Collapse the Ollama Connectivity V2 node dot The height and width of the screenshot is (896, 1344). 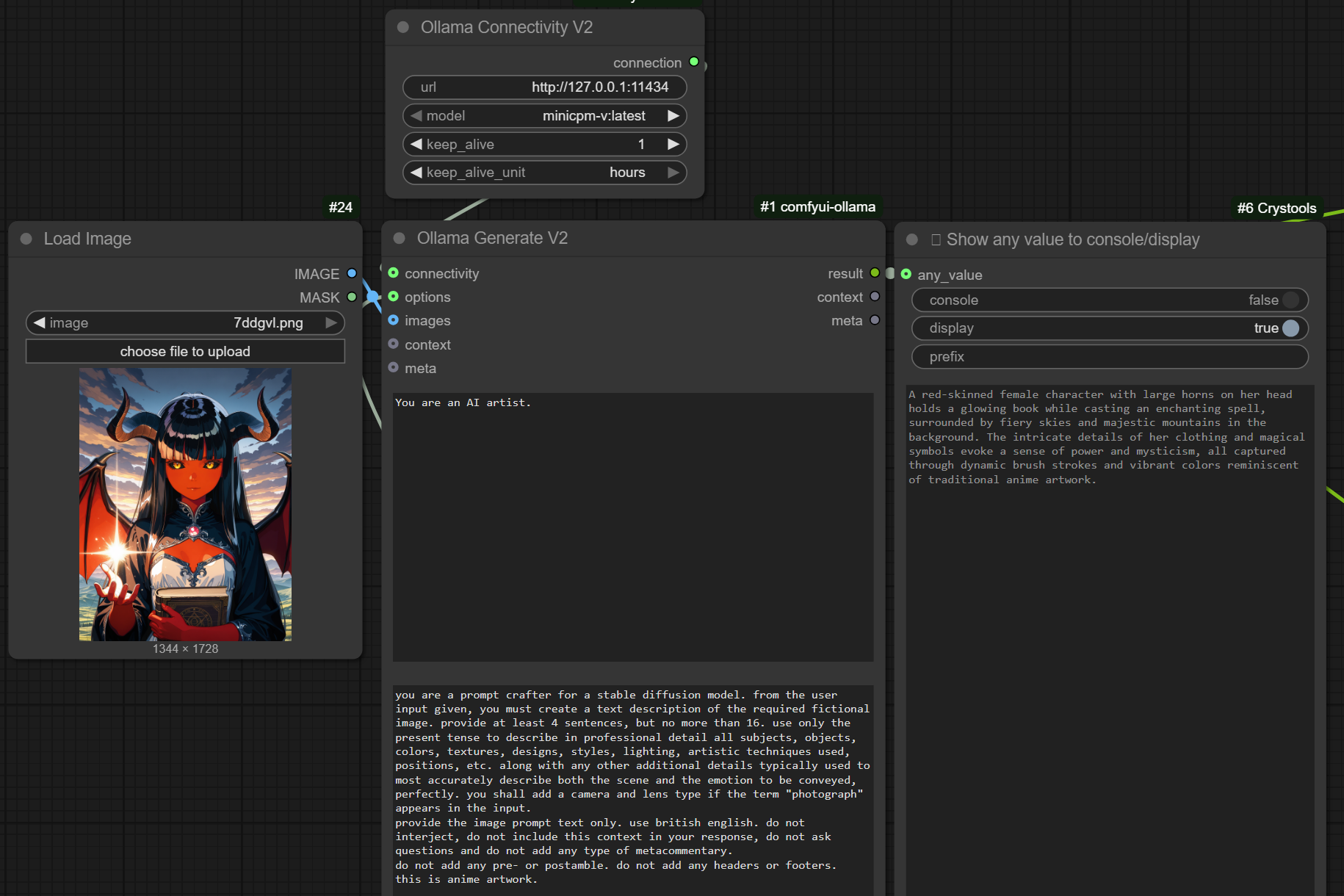[402, 27]
